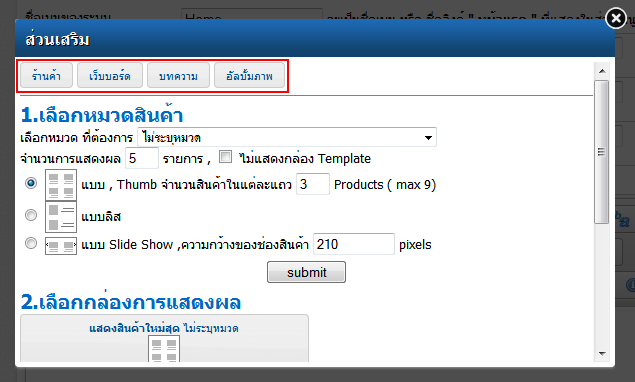635x382 pixels.
Task: Click the Products ( max 9) label
Action: click(x=385, y=185)
